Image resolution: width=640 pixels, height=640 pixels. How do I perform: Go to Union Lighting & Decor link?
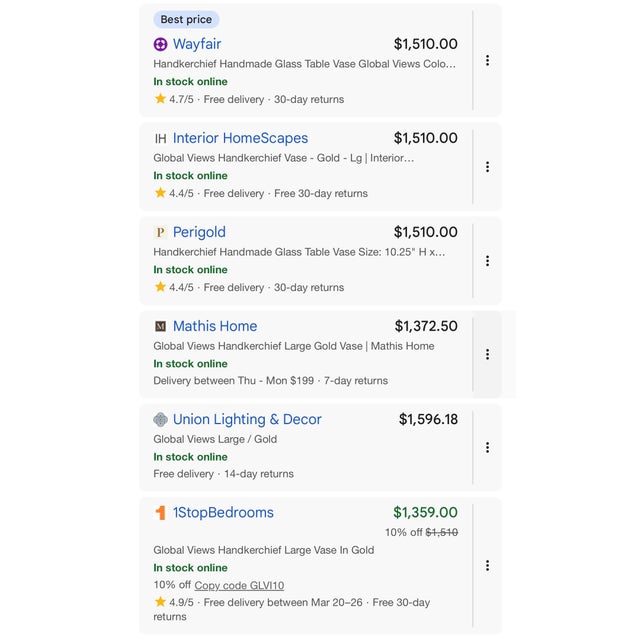(x=247, y=420)
